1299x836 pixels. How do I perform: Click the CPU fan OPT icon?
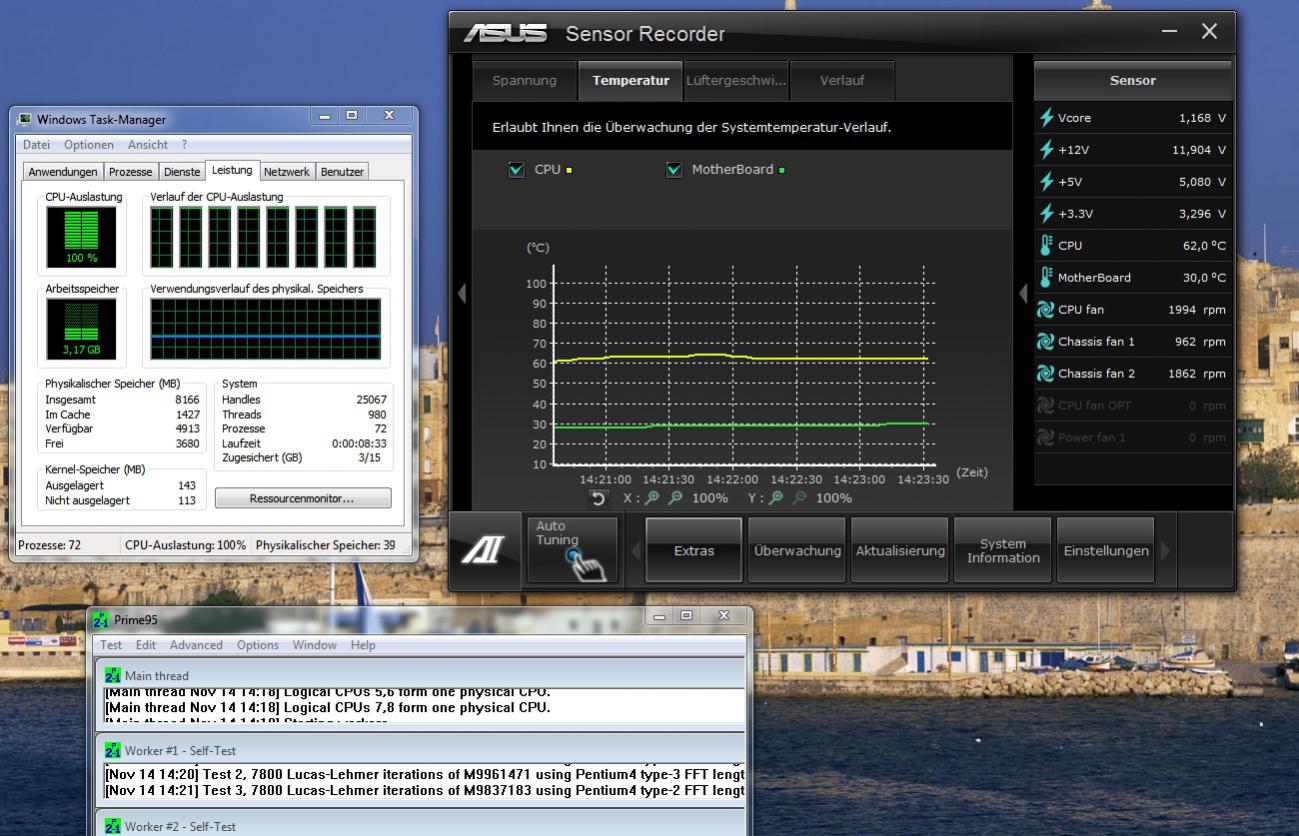pos(1046,406)
